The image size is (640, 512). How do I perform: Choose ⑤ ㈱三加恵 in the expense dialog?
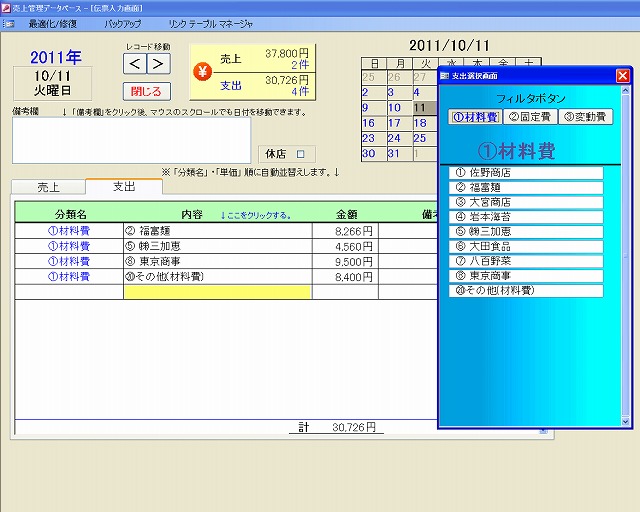point(526,232)
